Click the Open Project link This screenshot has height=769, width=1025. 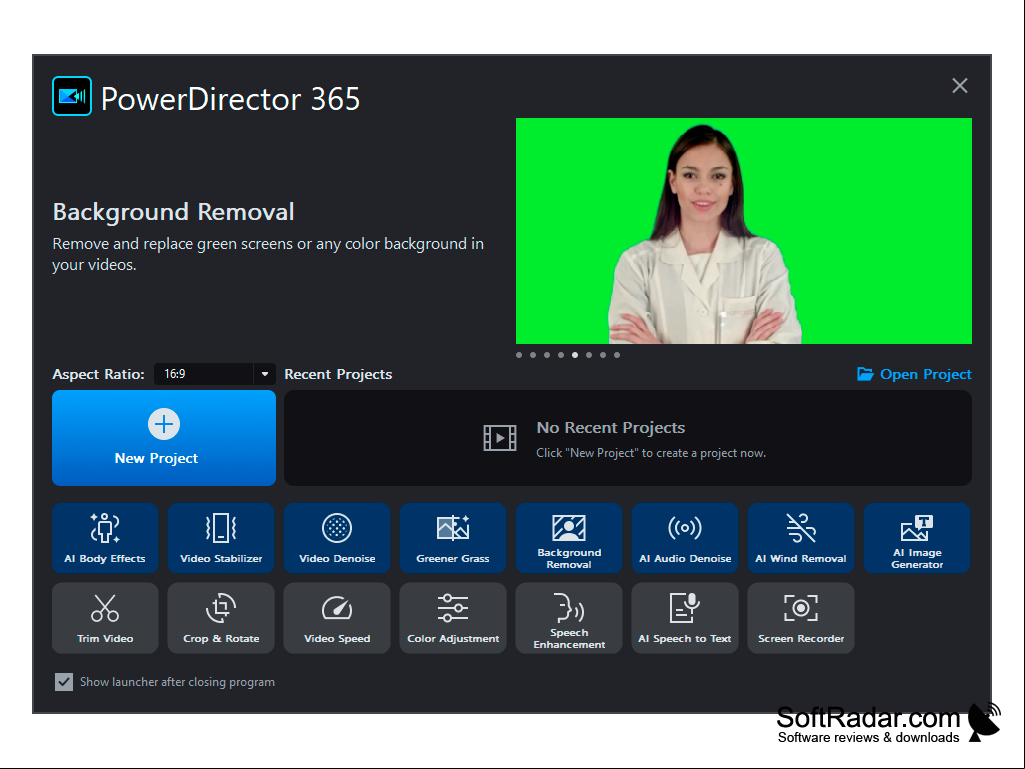click(x=914, y=374)
